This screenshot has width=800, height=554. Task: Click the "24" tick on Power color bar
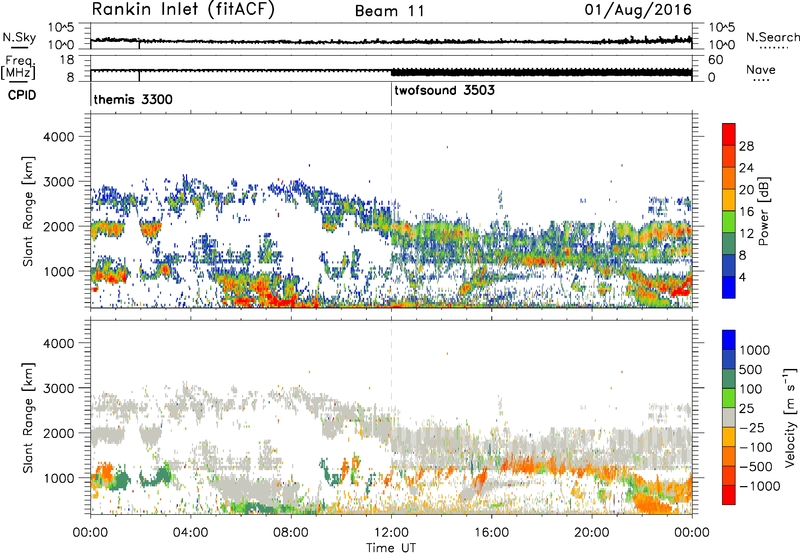(x=746, y=168)
